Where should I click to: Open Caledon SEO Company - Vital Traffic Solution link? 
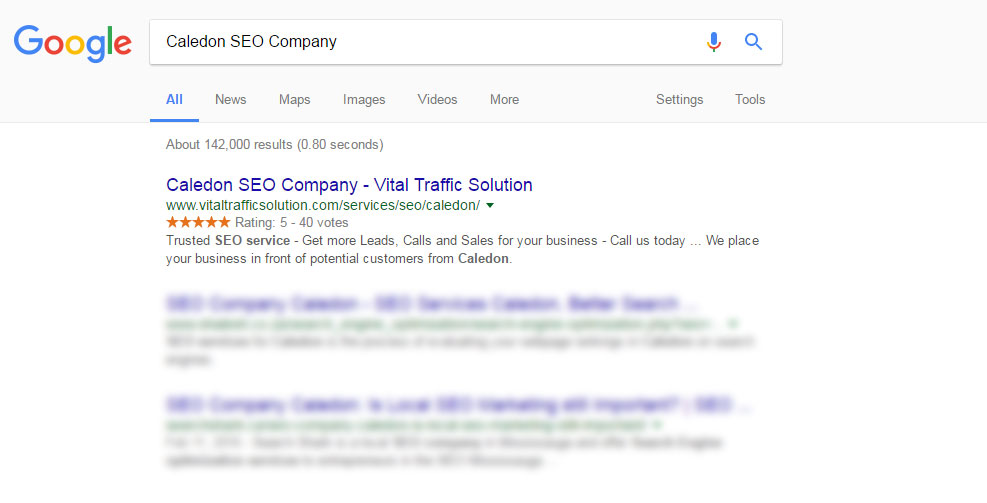349,184
